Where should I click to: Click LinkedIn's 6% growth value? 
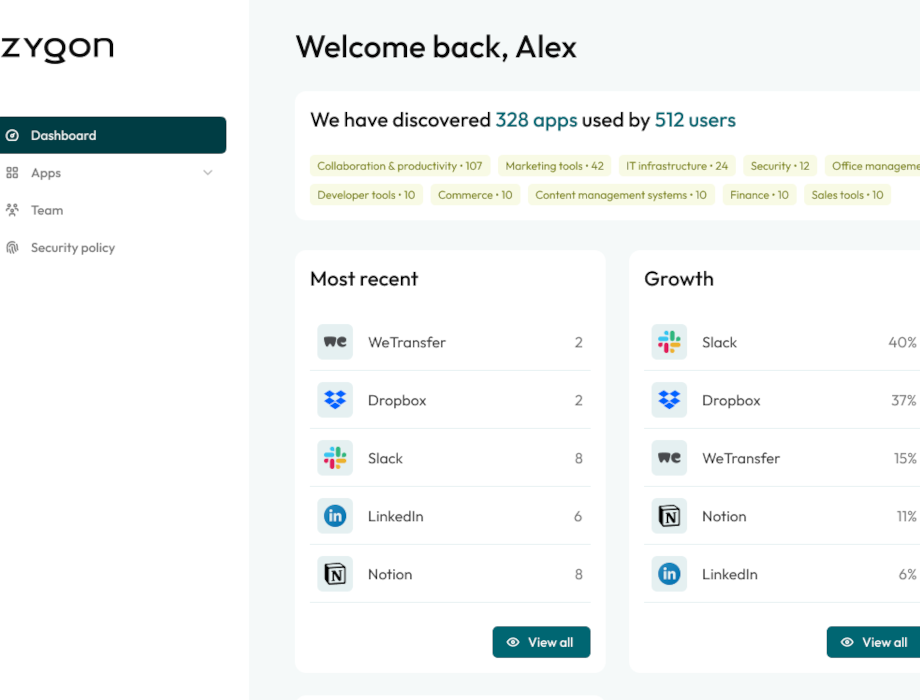tap(908, 574)
